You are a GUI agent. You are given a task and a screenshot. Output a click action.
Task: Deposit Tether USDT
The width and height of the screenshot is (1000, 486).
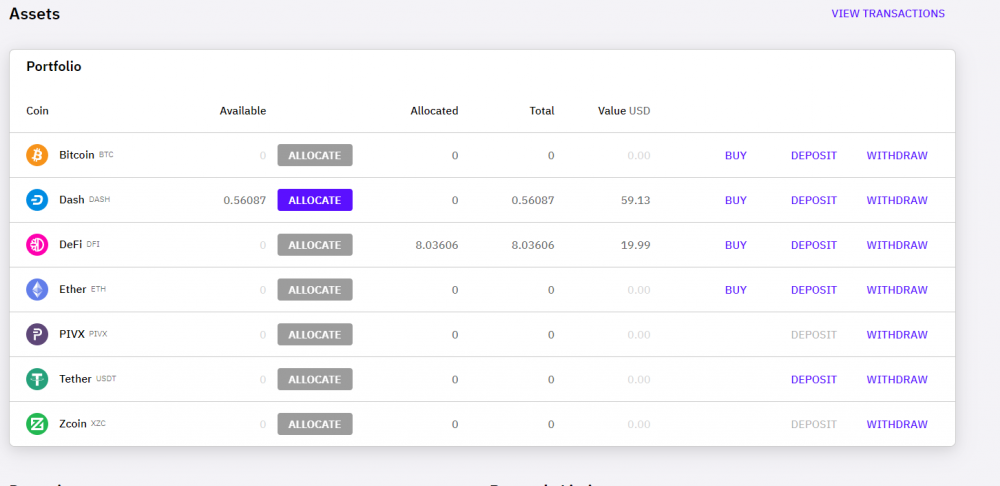(x=813, y=380)
